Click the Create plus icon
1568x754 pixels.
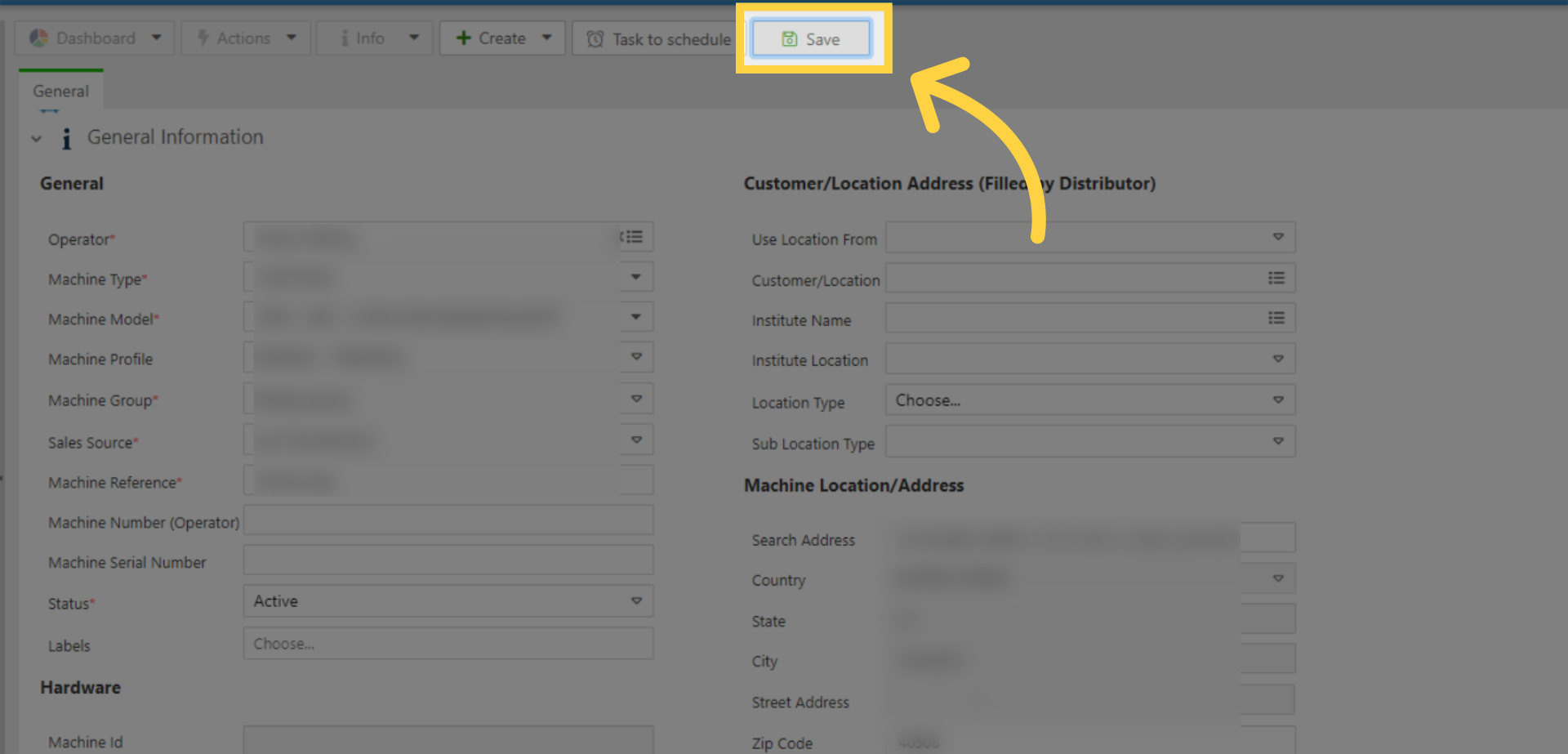click(463, 38)
